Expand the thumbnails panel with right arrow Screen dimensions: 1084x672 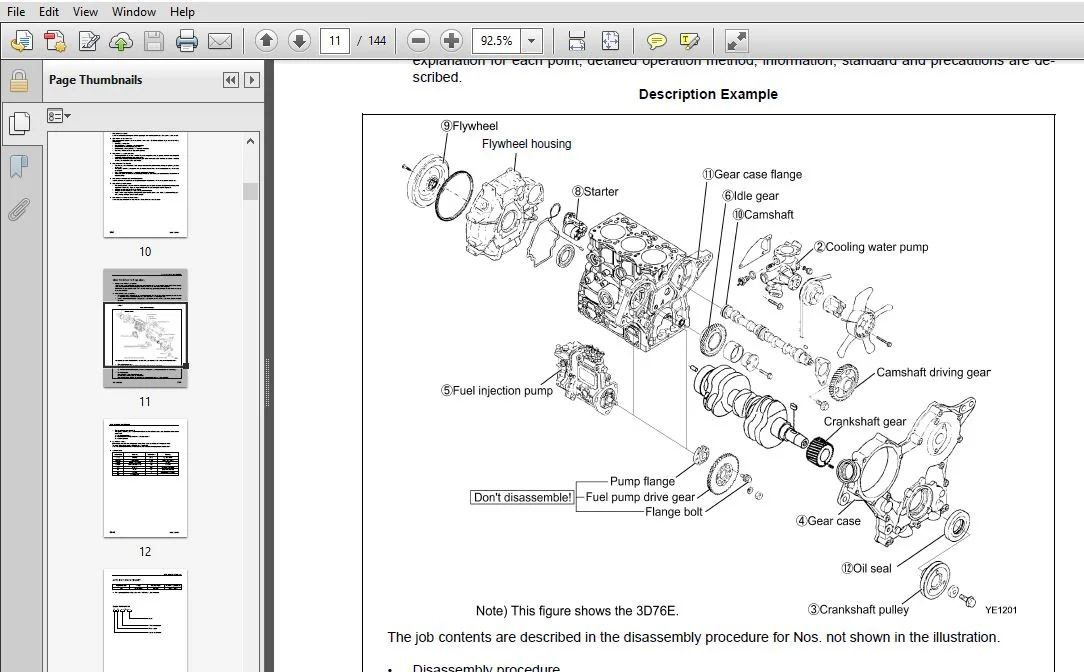(252, 80)
